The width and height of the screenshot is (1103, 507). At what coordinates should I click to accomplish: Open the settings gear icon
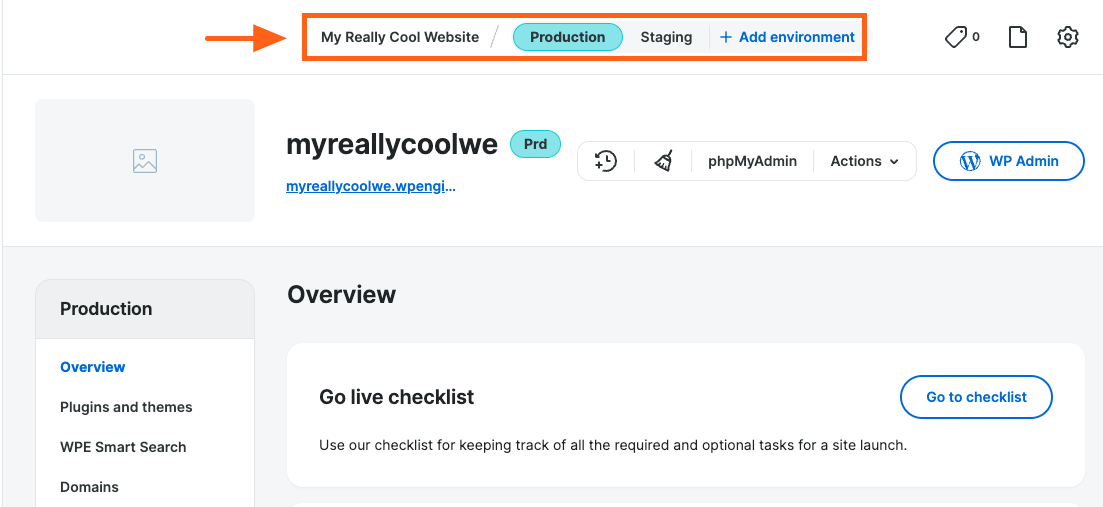pyautogui.click(x=1068, y=37)
